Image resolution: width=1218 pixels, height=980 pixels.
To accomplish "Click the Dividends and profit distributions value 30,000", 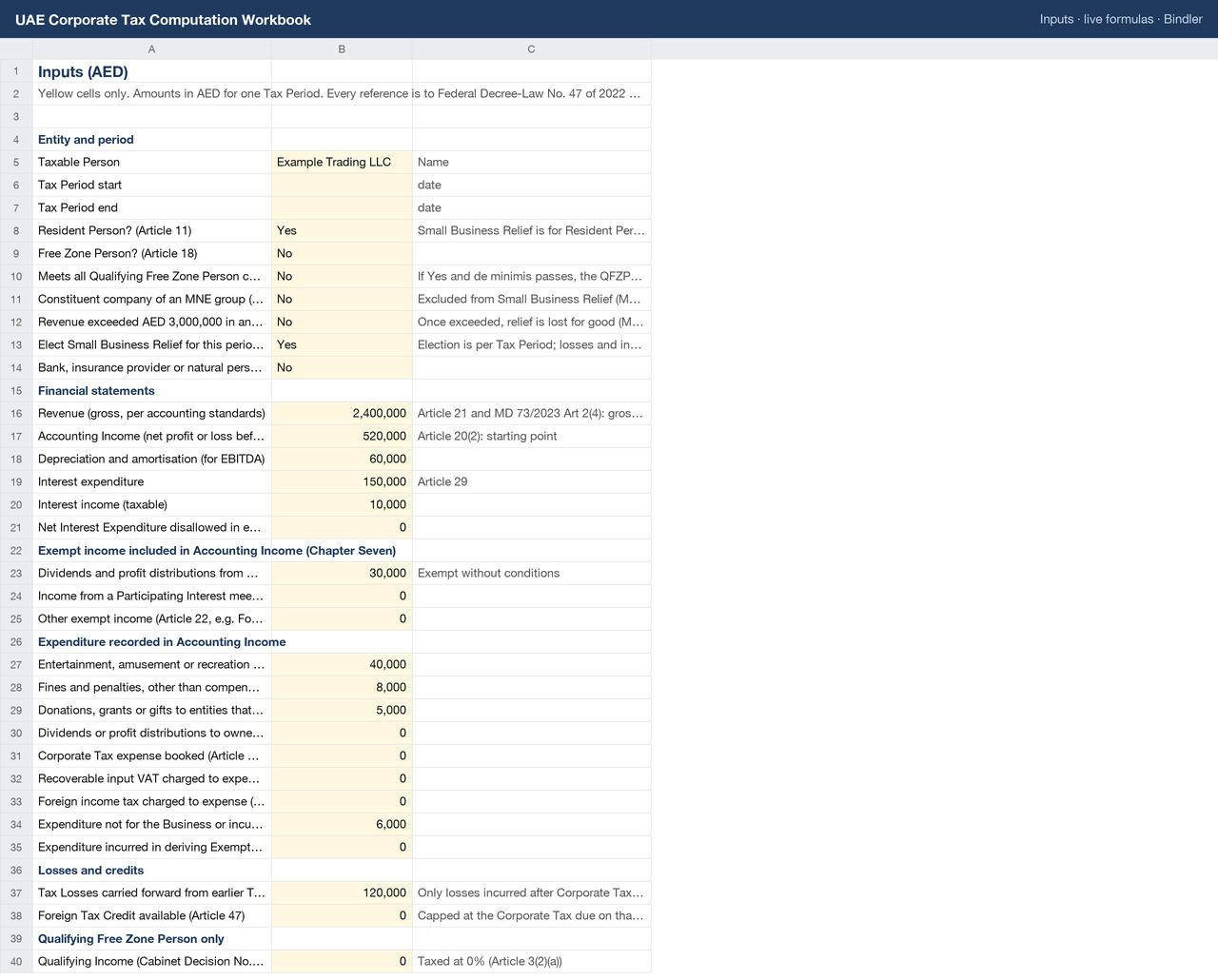I will [342, 573].
